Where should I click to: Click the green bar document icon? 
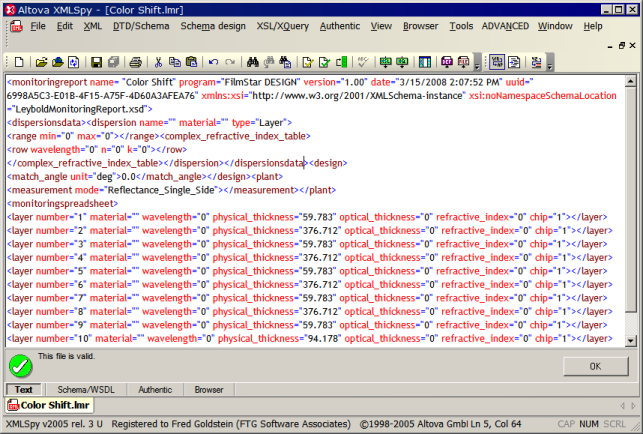342,62
